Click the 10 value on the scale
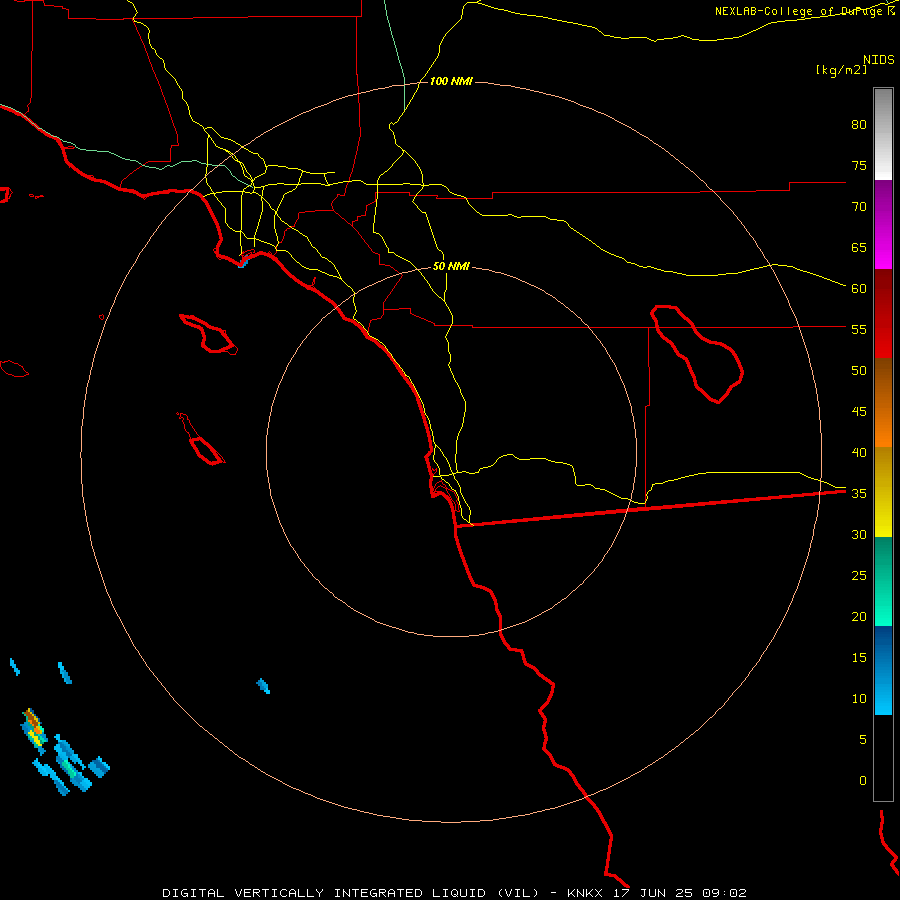 click(859, 699)
